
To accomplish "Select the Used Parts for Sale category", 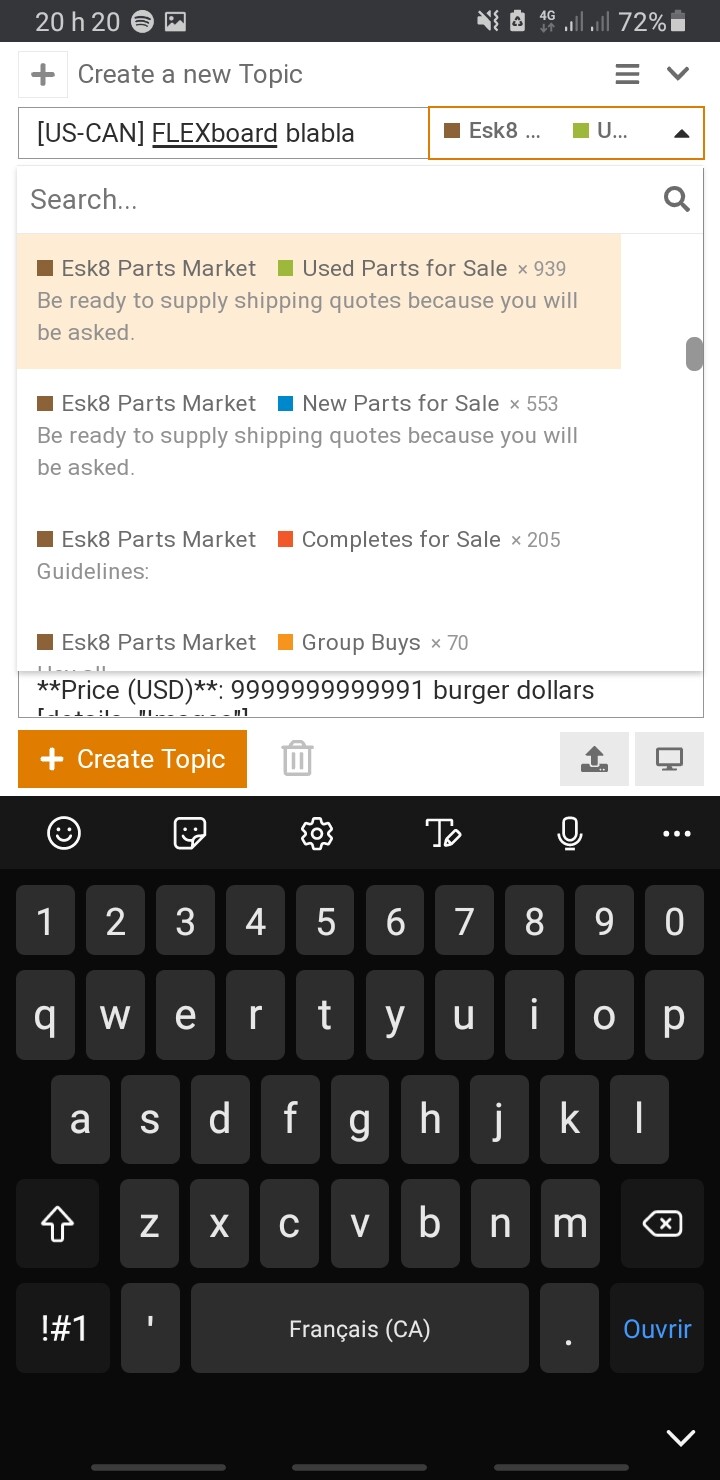I will [x=319, y=301].
